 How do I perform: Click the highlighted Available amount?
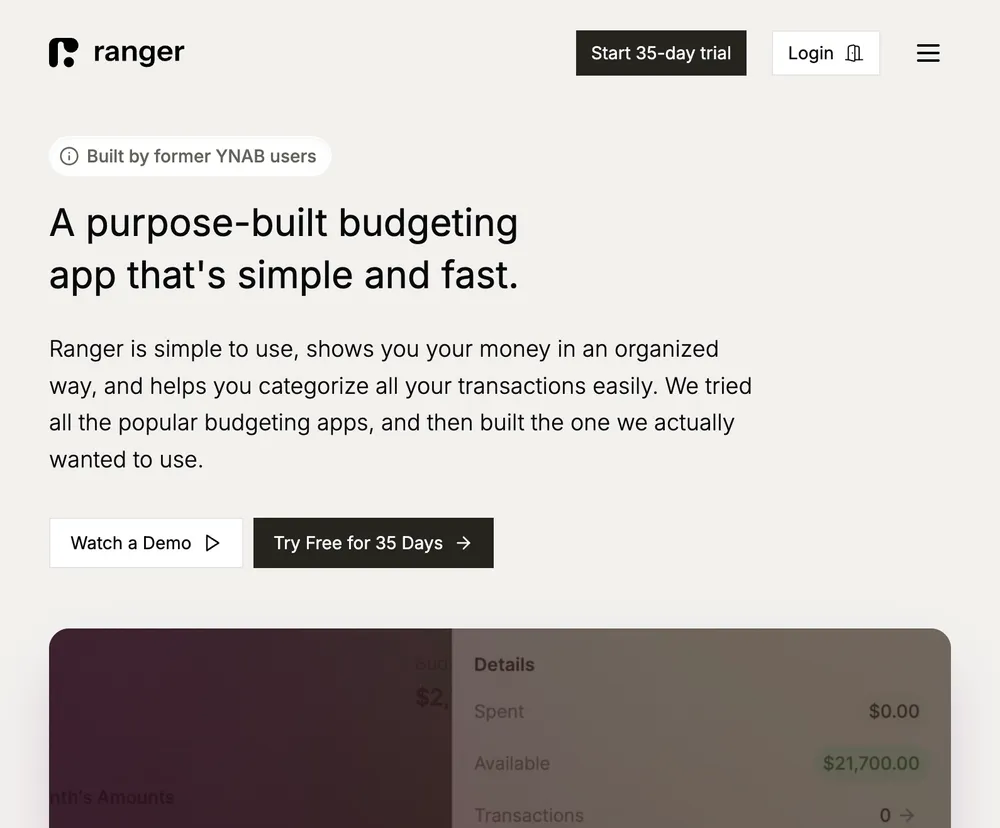872,763
